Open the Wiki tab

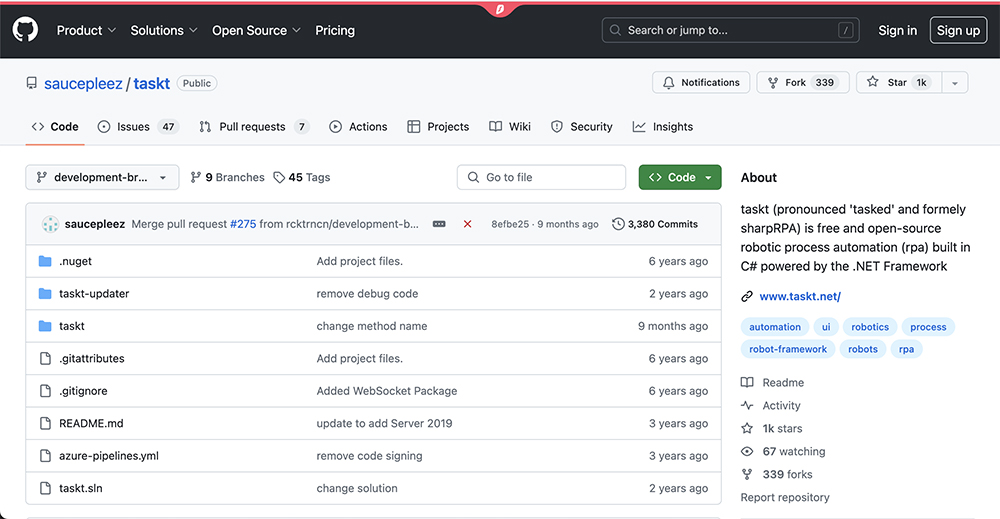[x=510, y=127]
